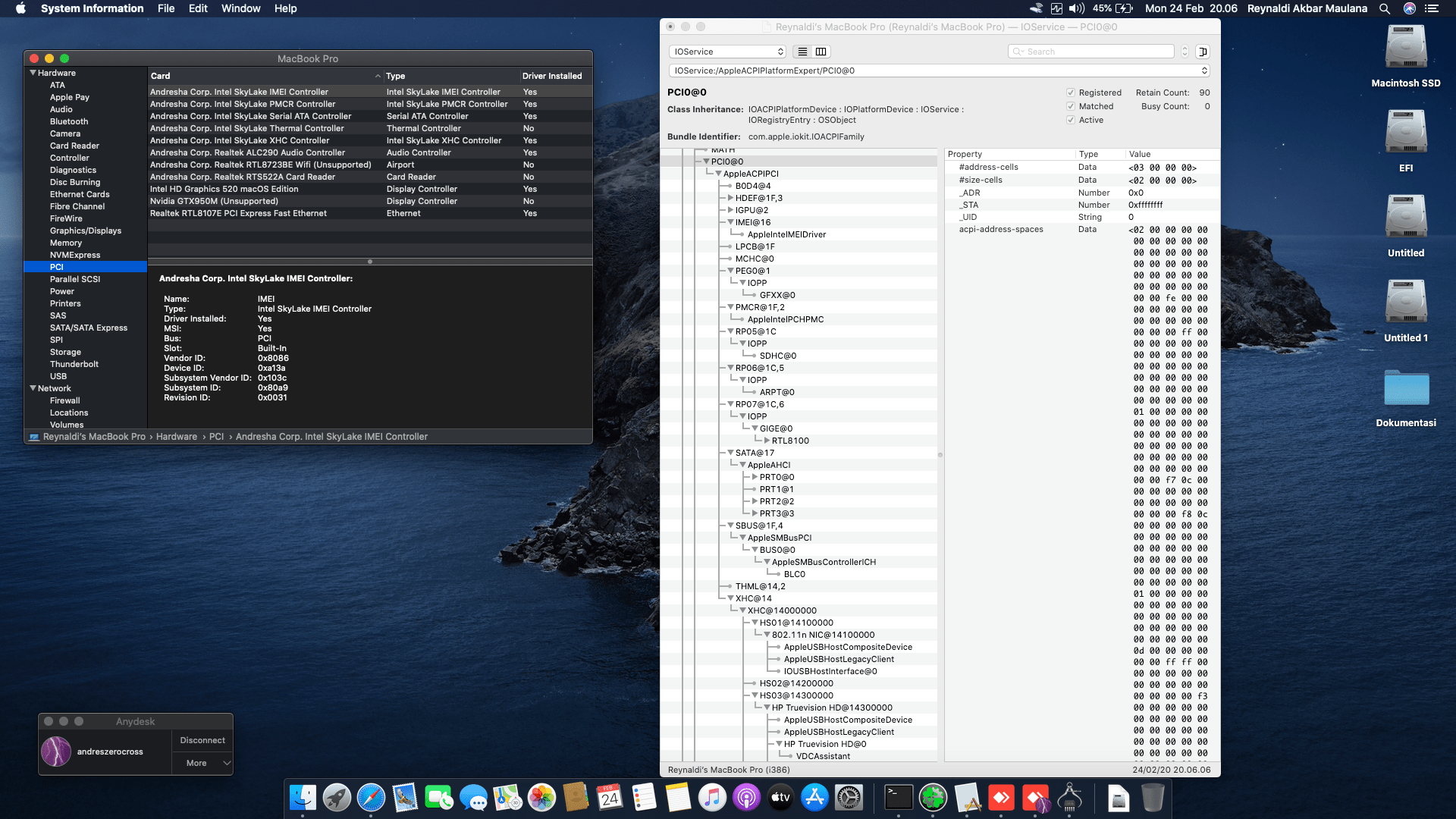Image resolution: width=1456 pixels, height=819 pixels.
Task: Switch to column view in IORegistryExplorer toolbar
Action: 821,52
